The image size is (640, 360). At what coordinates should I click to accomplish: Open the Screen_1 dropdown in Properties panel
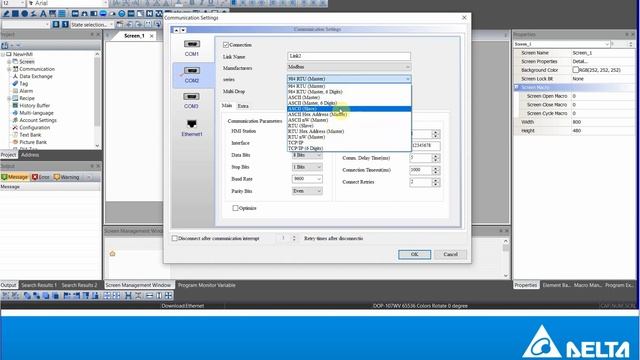562,44
